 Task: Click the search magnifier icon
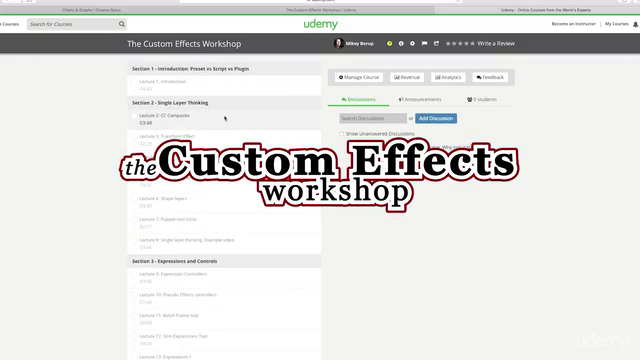click(x=122, y=24)
